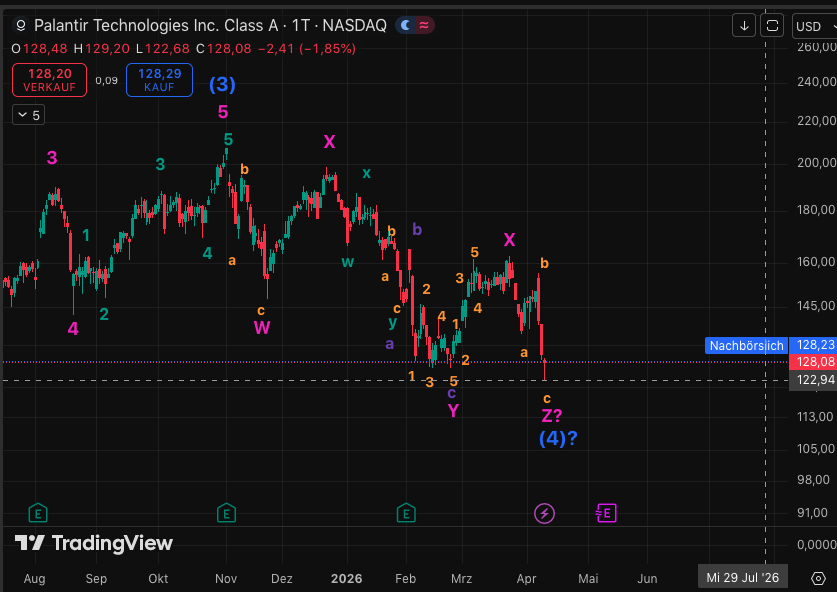Expand the collapsed indicators list showing 5
This screenshot has height=592, width=837.
tap(28, 115)
